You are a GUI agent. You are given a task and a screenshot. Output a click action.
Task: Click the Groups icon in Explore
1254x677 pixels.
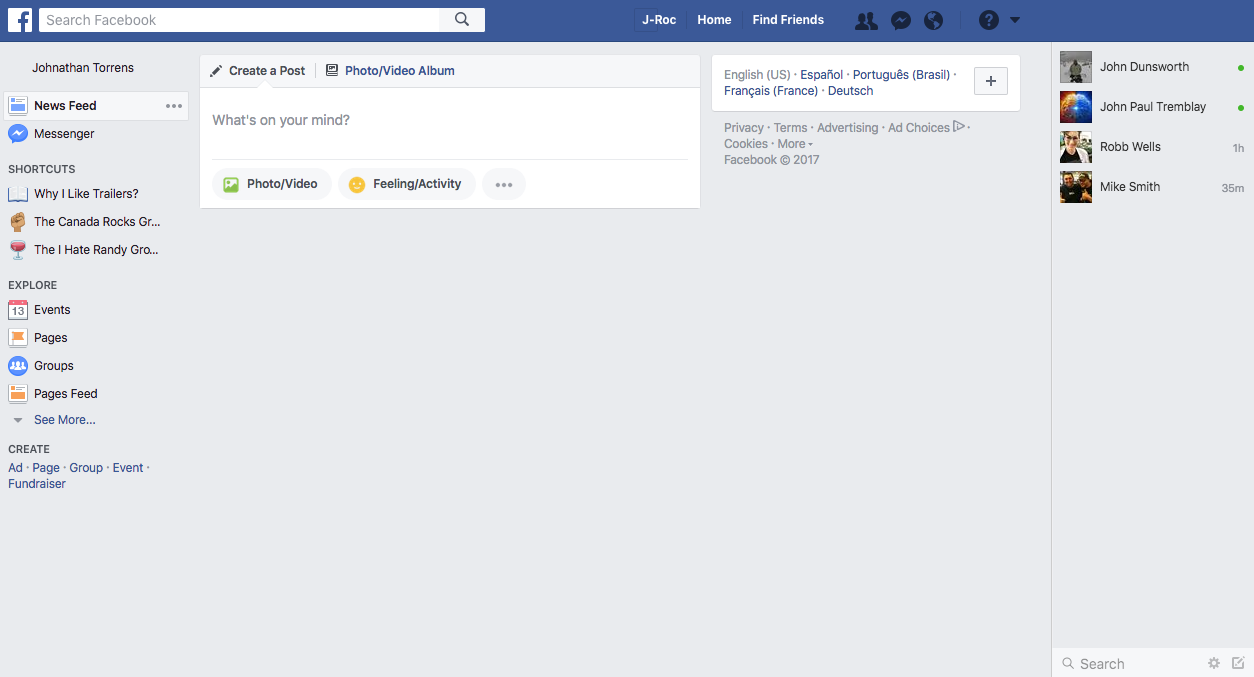click(x=18, y=366)
